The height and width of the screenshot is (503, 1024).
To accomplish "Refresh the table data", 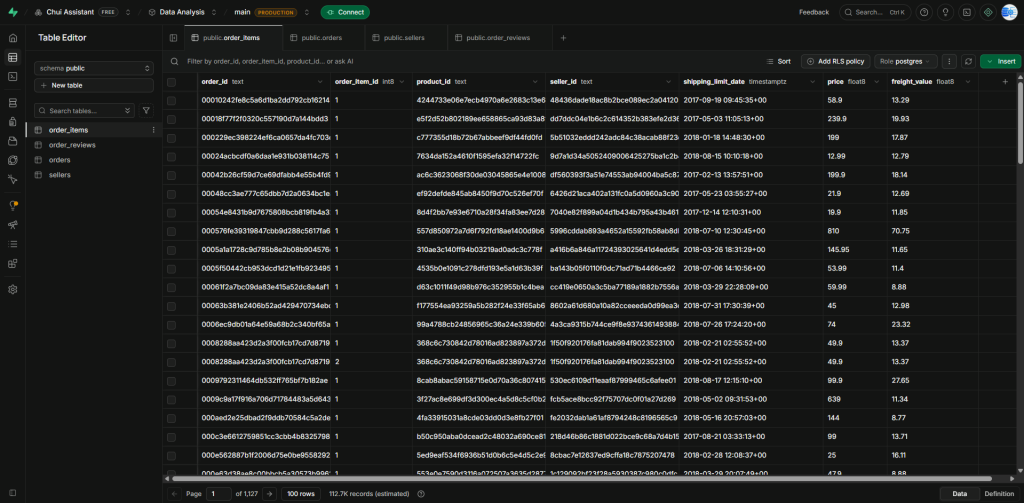I will pyautogui.click(x=968, y=61).
